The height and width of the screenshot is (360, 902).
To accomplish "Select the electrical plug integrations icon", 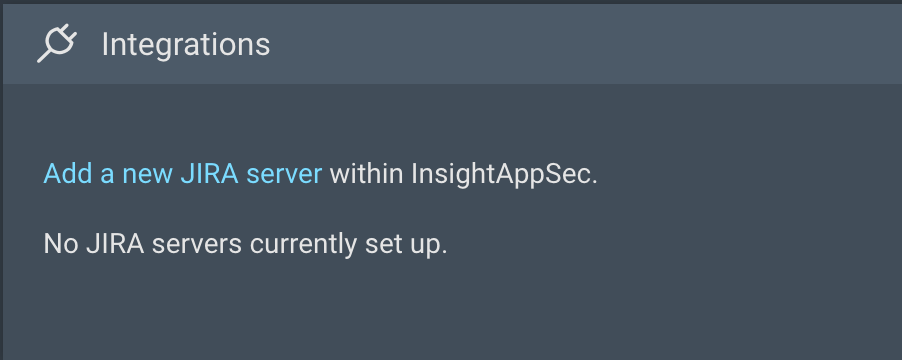I will click(x=57, y=43).
